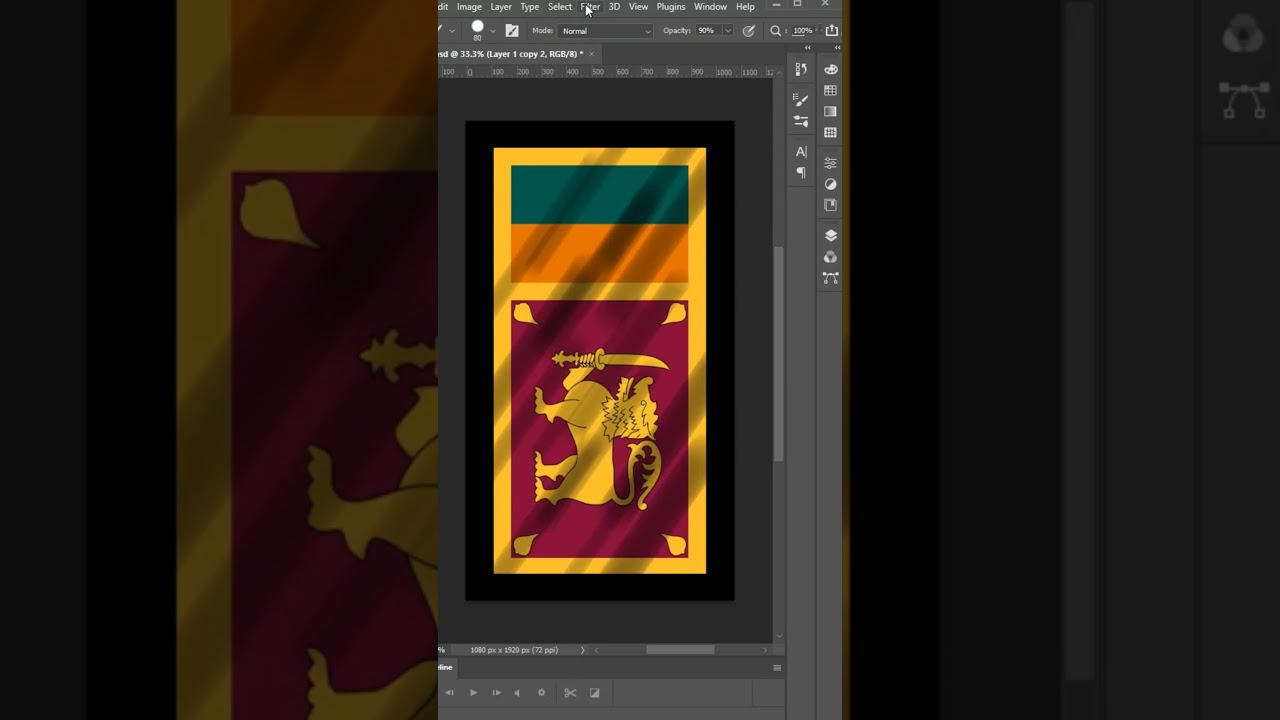The width and height of the screenshot is (1280, 720).
Task: Open the Layers panel icon
Action: coord(830,236)
